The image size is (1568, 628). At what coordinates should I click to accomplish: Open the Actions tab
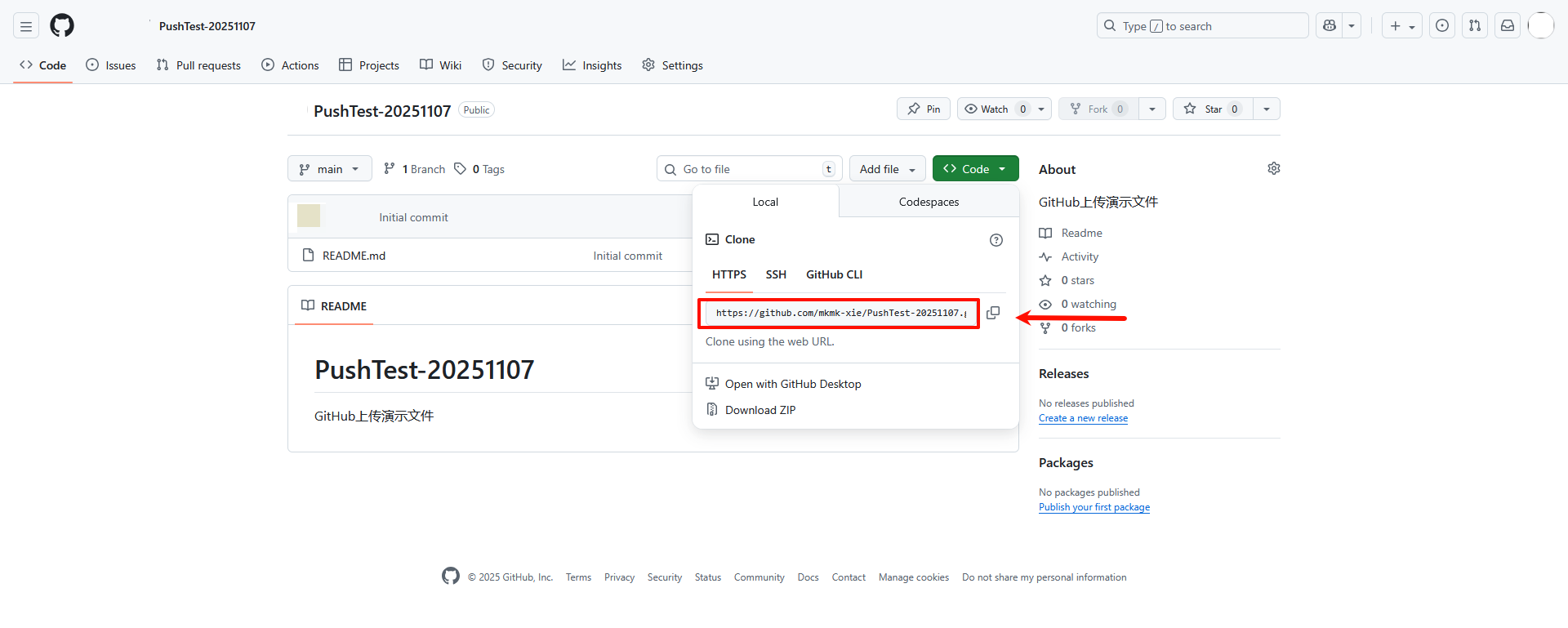pos(290,65)
